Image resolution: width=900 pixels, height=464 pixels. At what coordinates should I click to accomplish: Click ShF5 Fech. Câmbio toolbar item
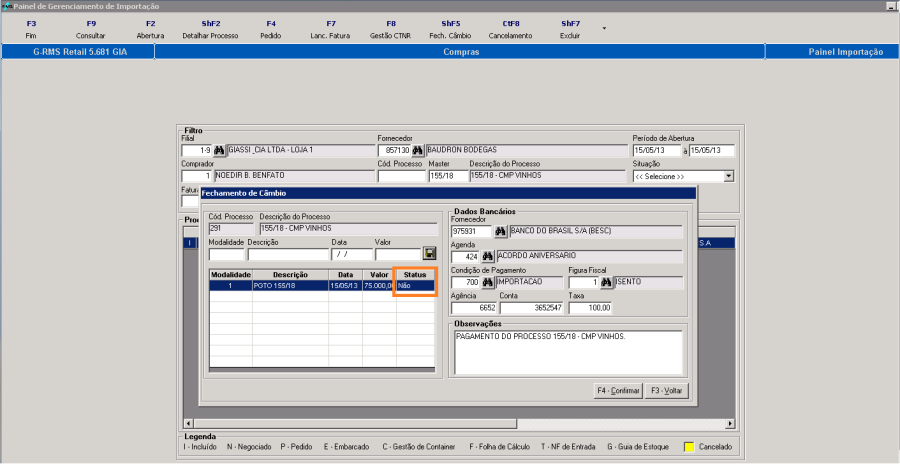451,30
